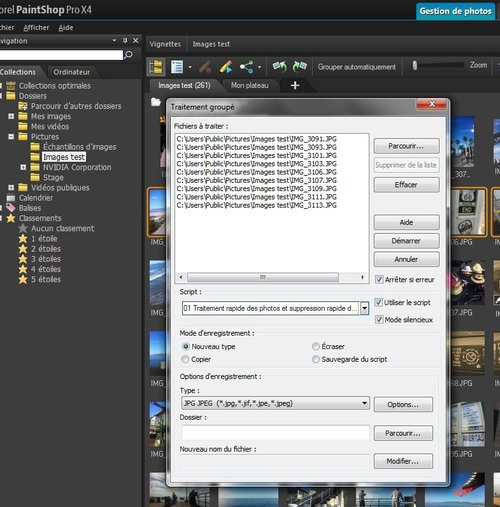Rotate photos right with toolbar icon

(x=299, y=66)
